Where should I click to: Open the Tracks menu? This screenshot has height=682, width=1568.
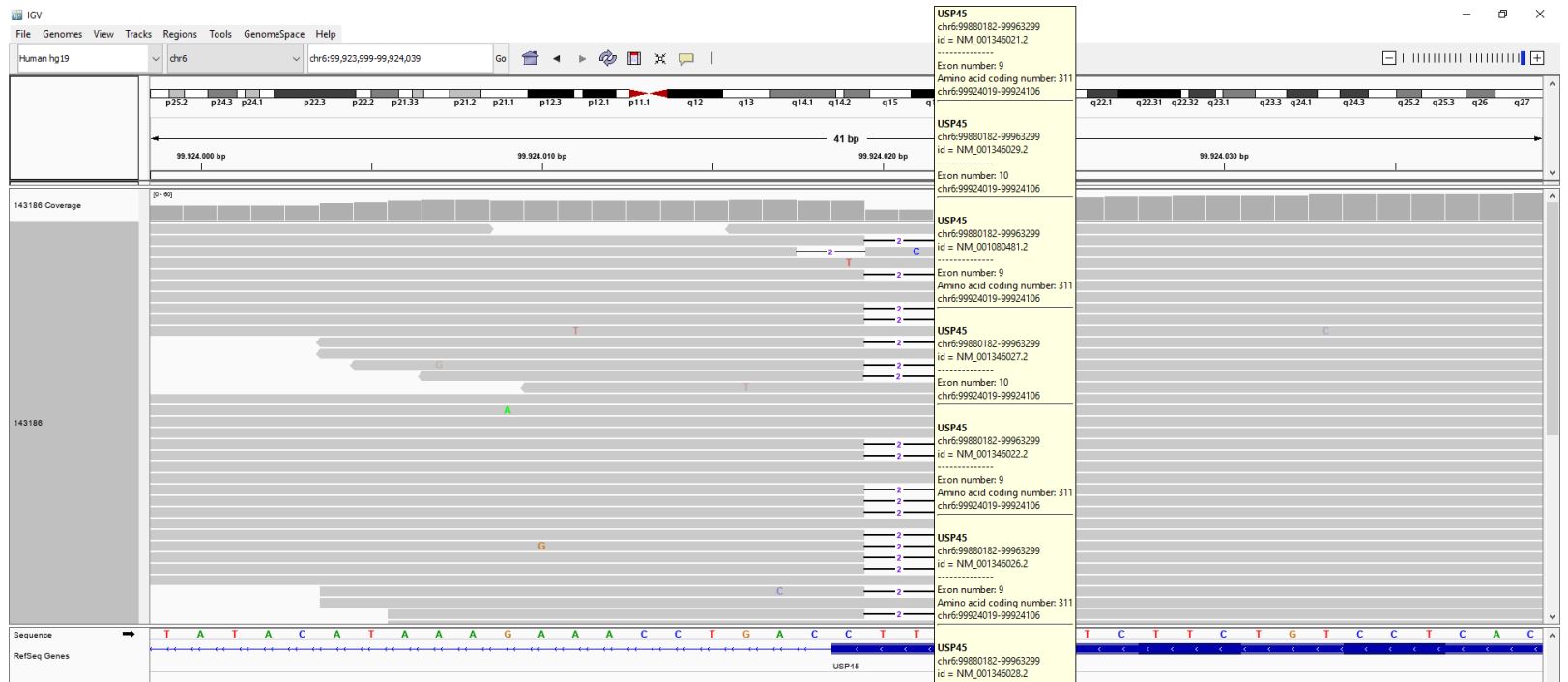(x=138, y=34)
